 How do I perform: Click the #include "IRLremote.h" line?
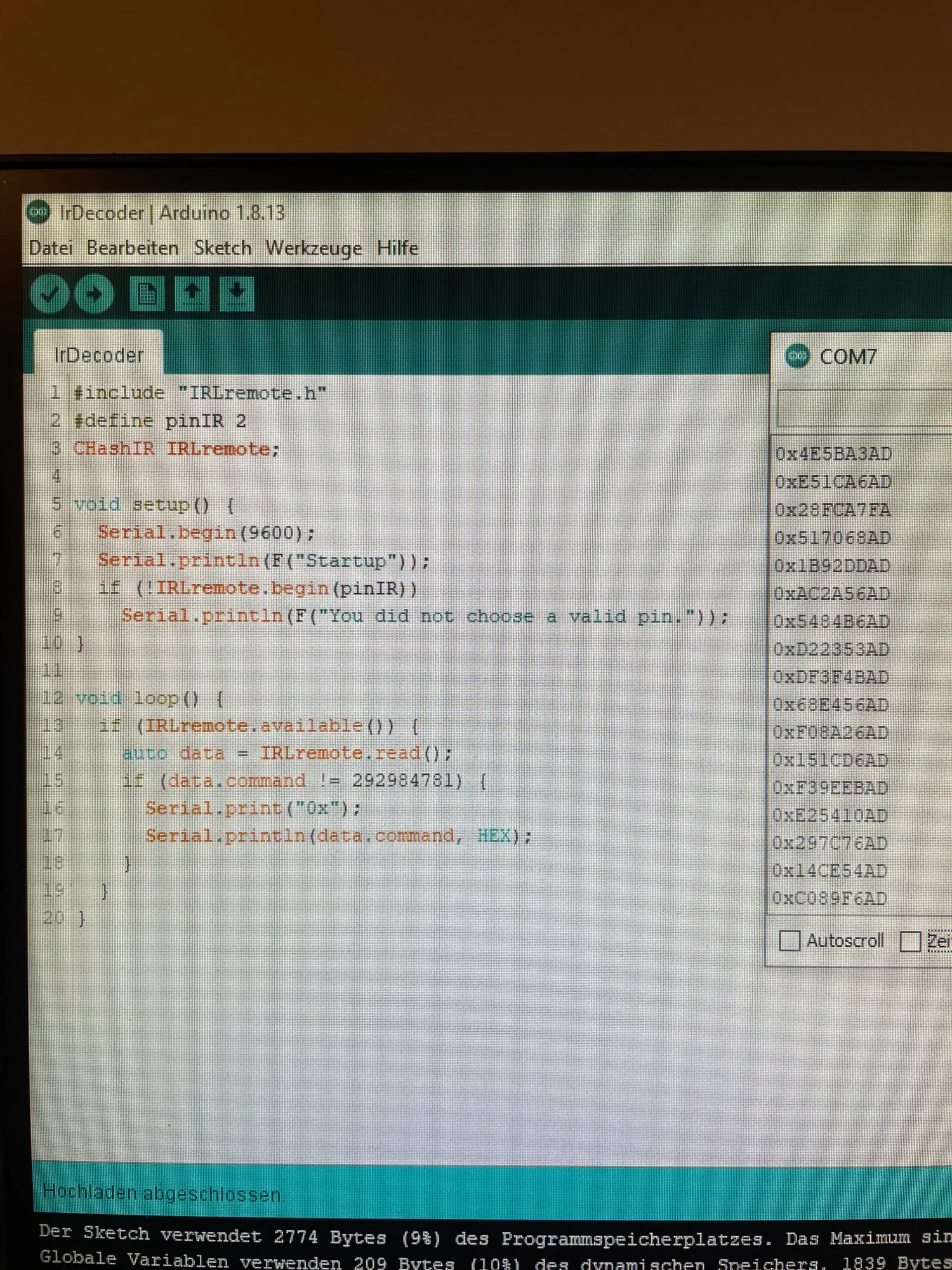[200, 393]
